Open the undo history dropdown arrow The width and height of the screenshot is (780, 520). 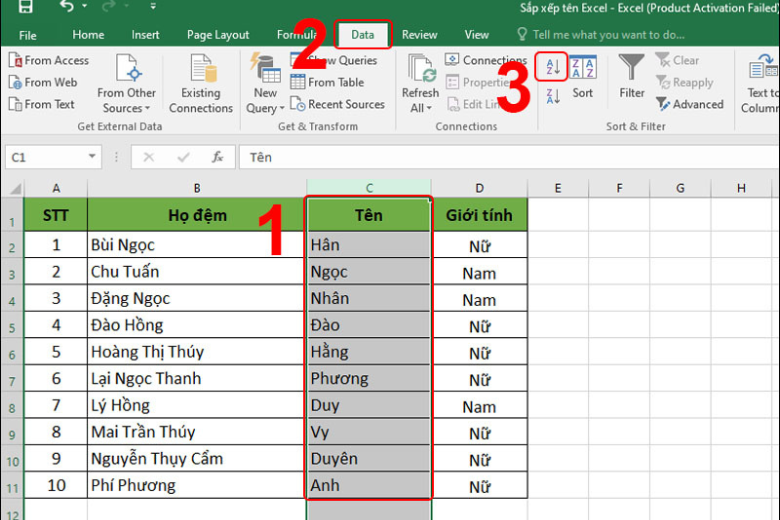point(85,6)
